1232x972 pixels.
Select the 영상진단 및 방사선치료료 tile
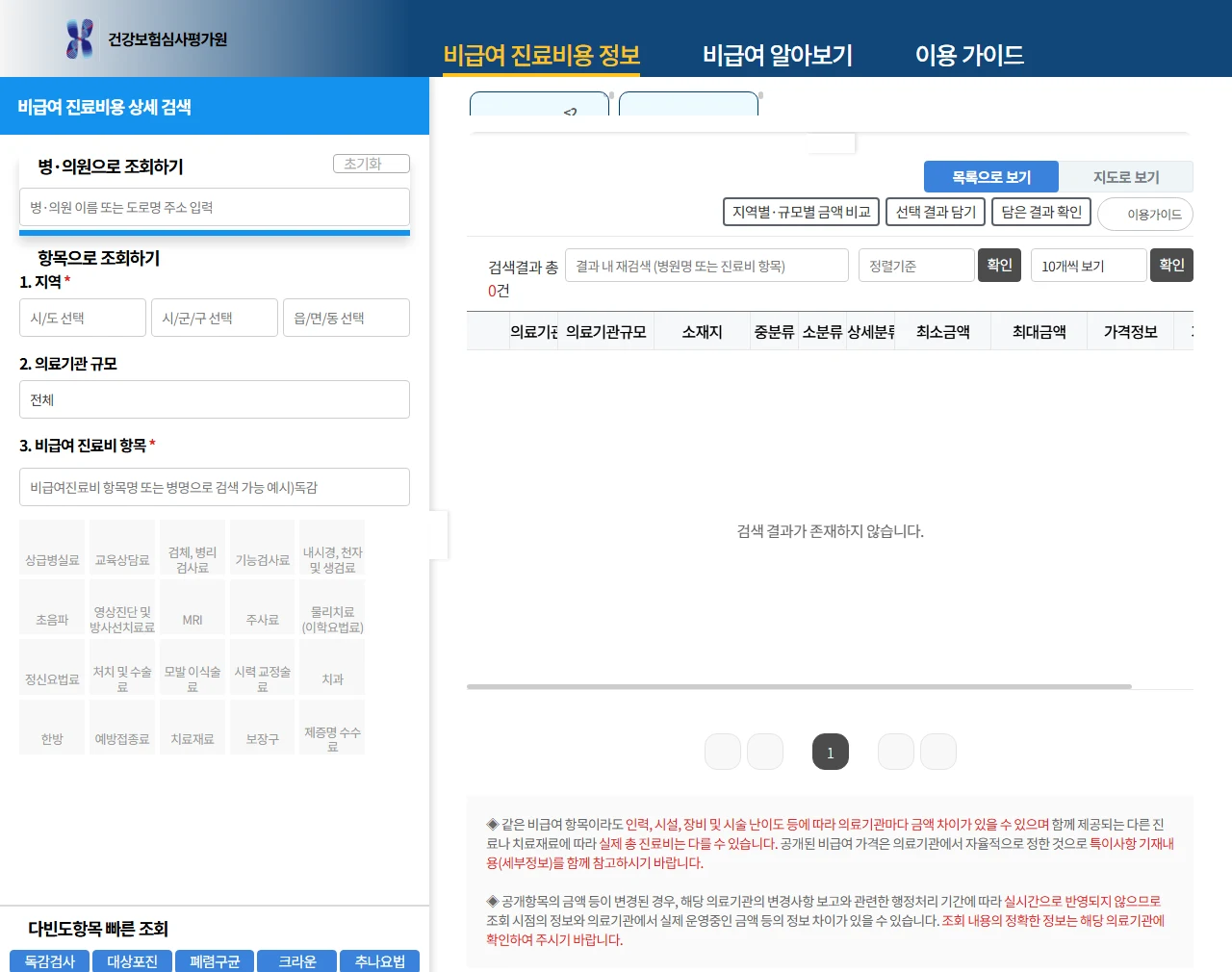tap(122, 607)
